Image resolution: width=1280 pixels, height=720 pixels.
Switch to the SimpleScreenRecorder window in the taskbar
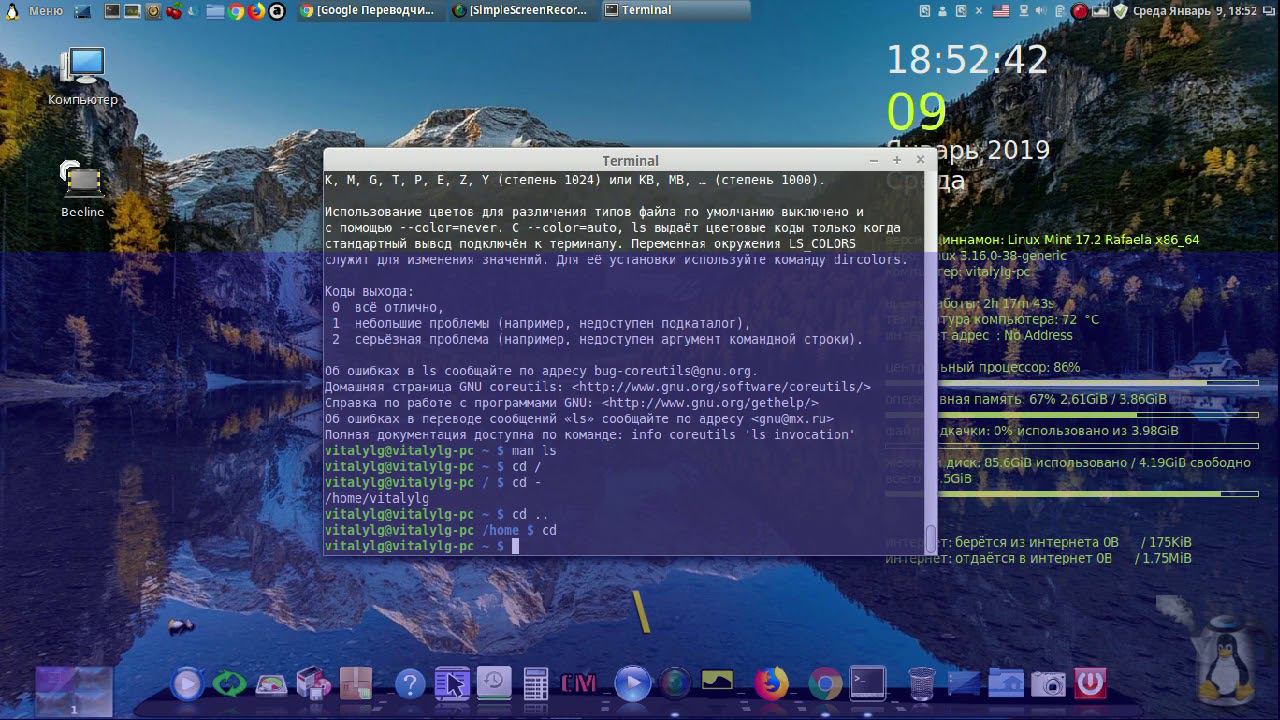[x=521, y=11]
